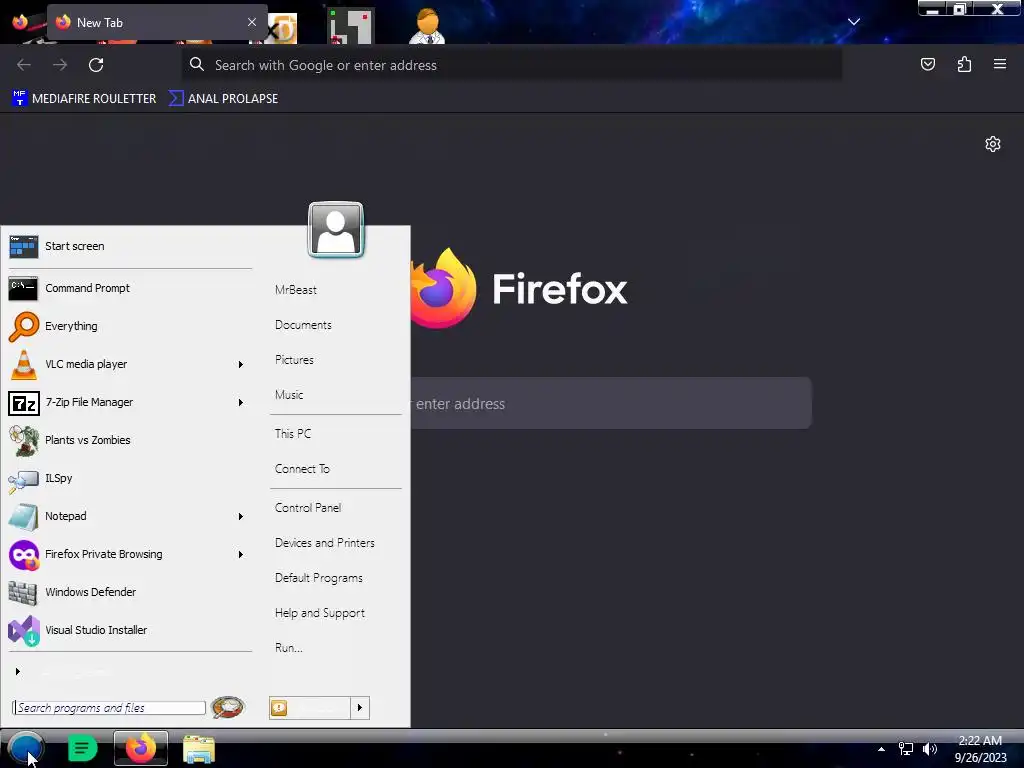Screen dimensions: 1024x768
Task: Open File Explorer from taskbar
Action: pyautogui.click(x=199, y=749)
